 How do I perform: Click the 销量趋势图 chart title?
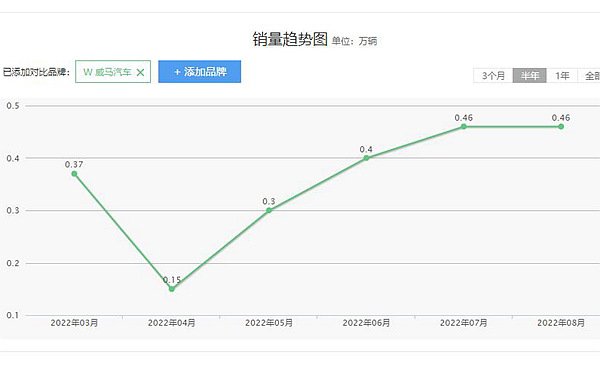290,39
